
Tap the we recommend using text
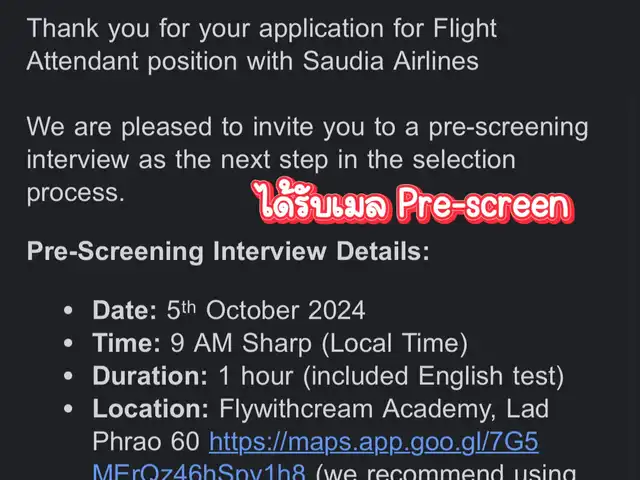pos(446,472)
